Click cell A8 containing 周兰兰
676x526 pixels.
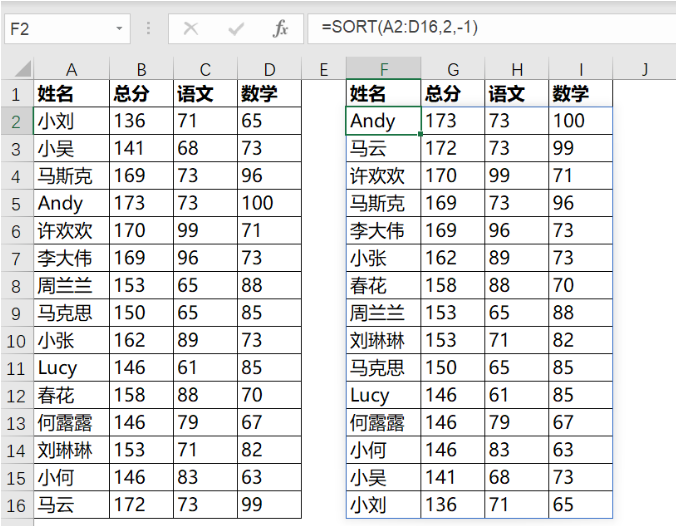tap(72, 285)
